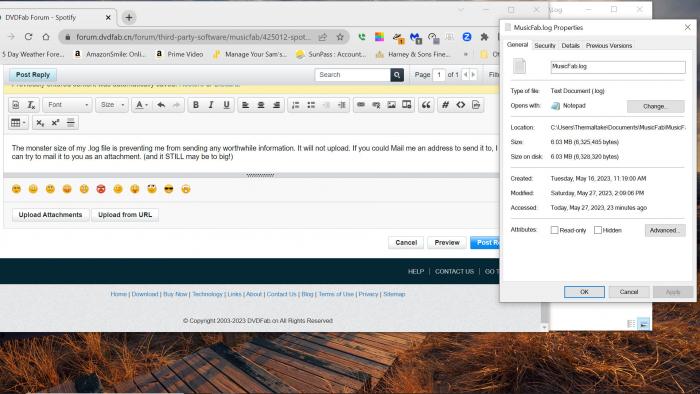Open the Size dropdown
Screen dimensions: 700x394
click(112, 105)
